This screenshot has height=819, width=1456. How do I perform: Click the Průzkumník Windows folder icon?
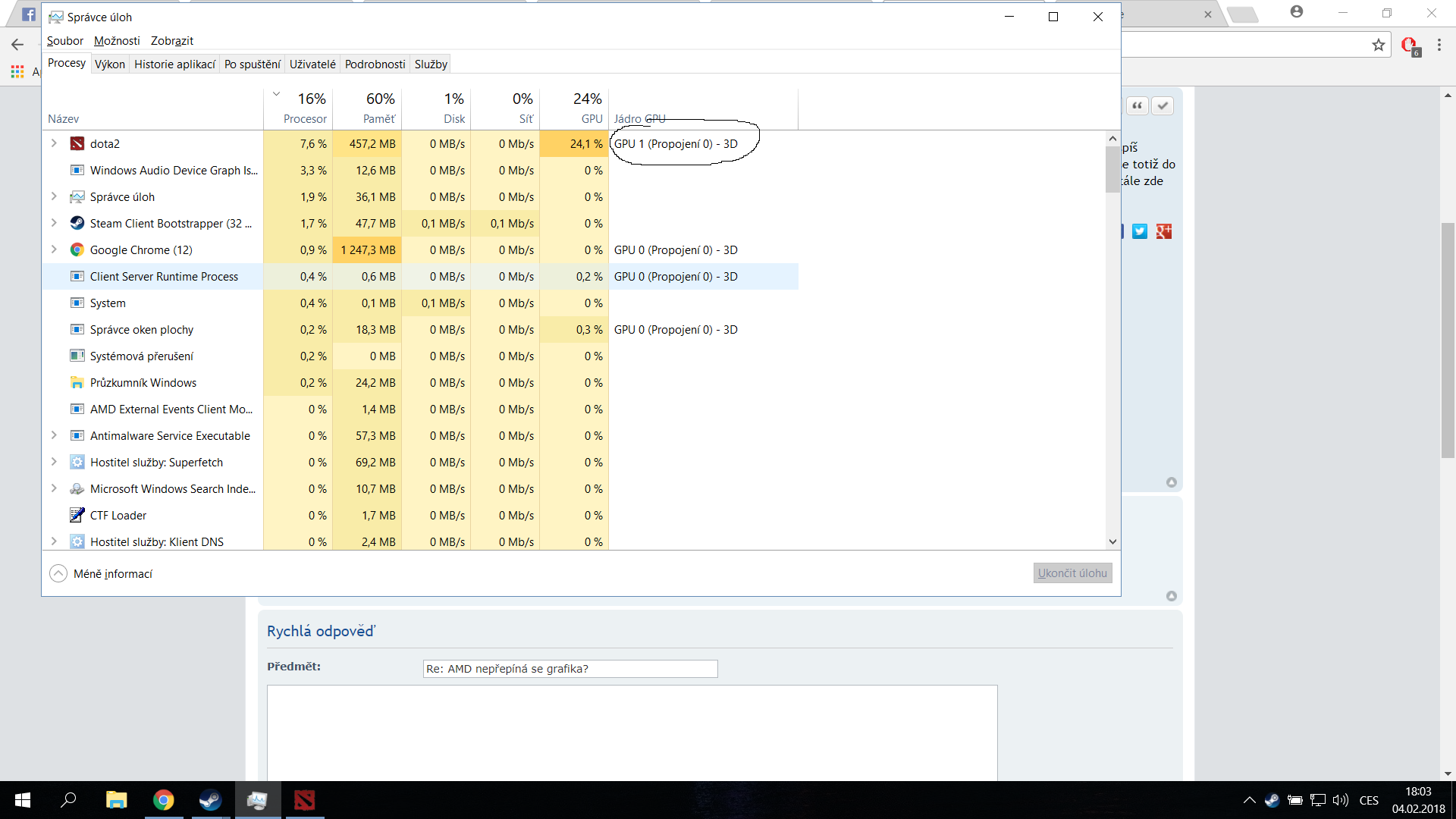(x=77, y=382)
